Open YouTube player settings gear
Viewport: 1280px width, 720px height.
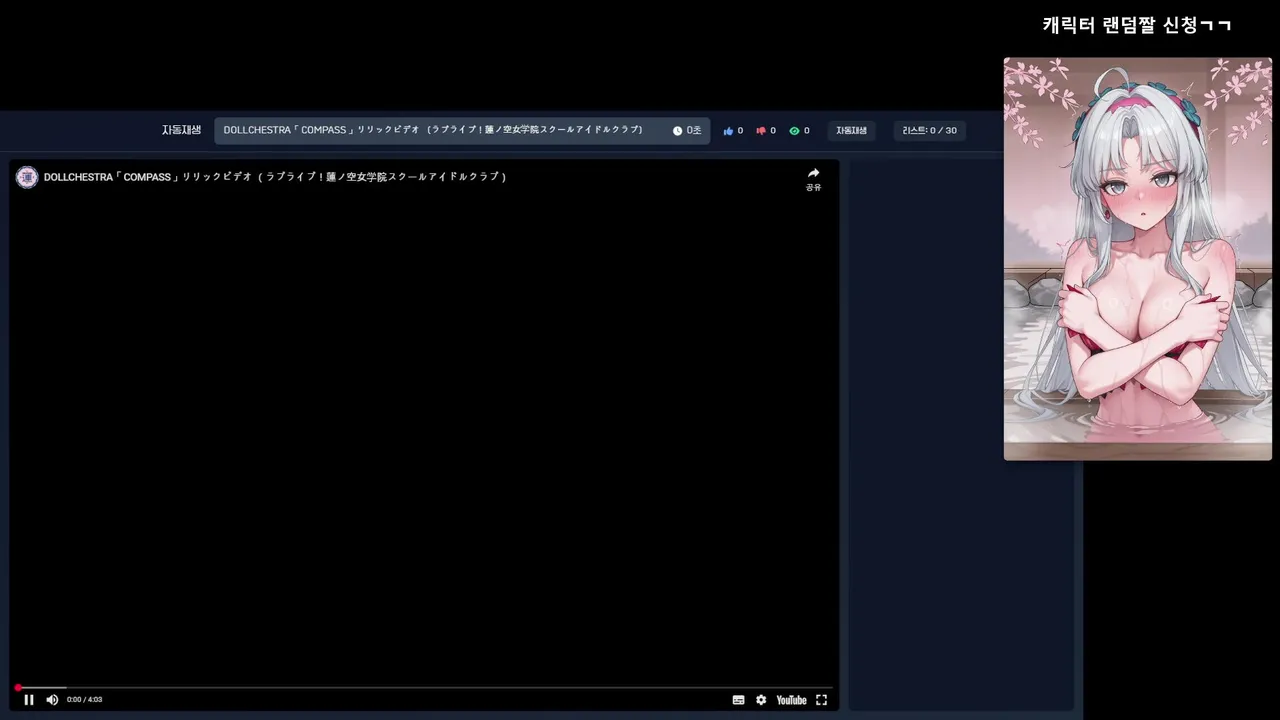pos(761,700)
